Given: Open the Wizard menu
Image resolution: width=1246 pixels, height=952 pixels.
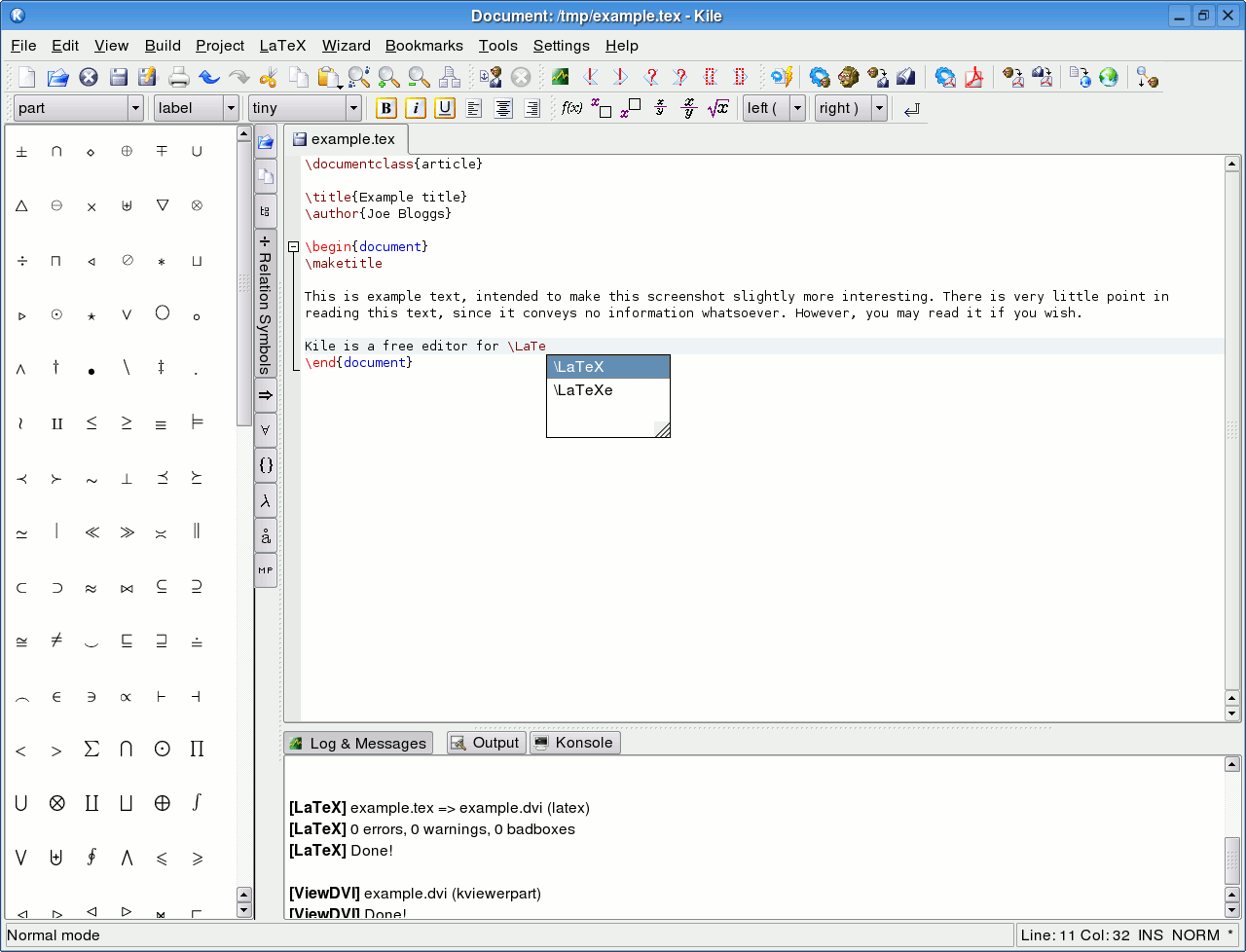Looking at the screenshot, I should pos(347,46).
